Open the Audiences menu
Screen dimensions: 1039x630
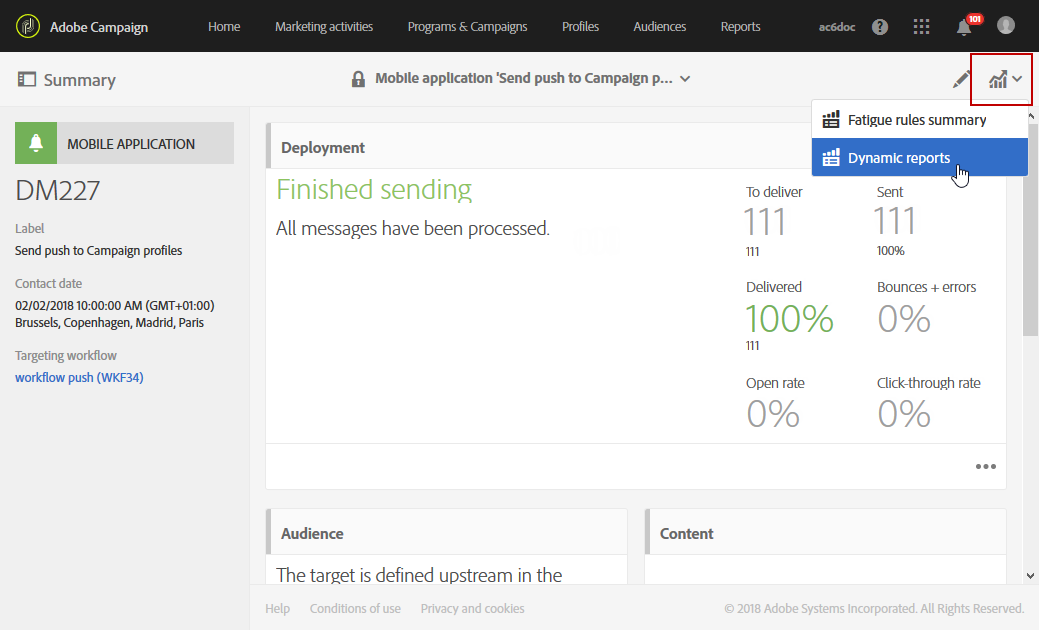659,26
